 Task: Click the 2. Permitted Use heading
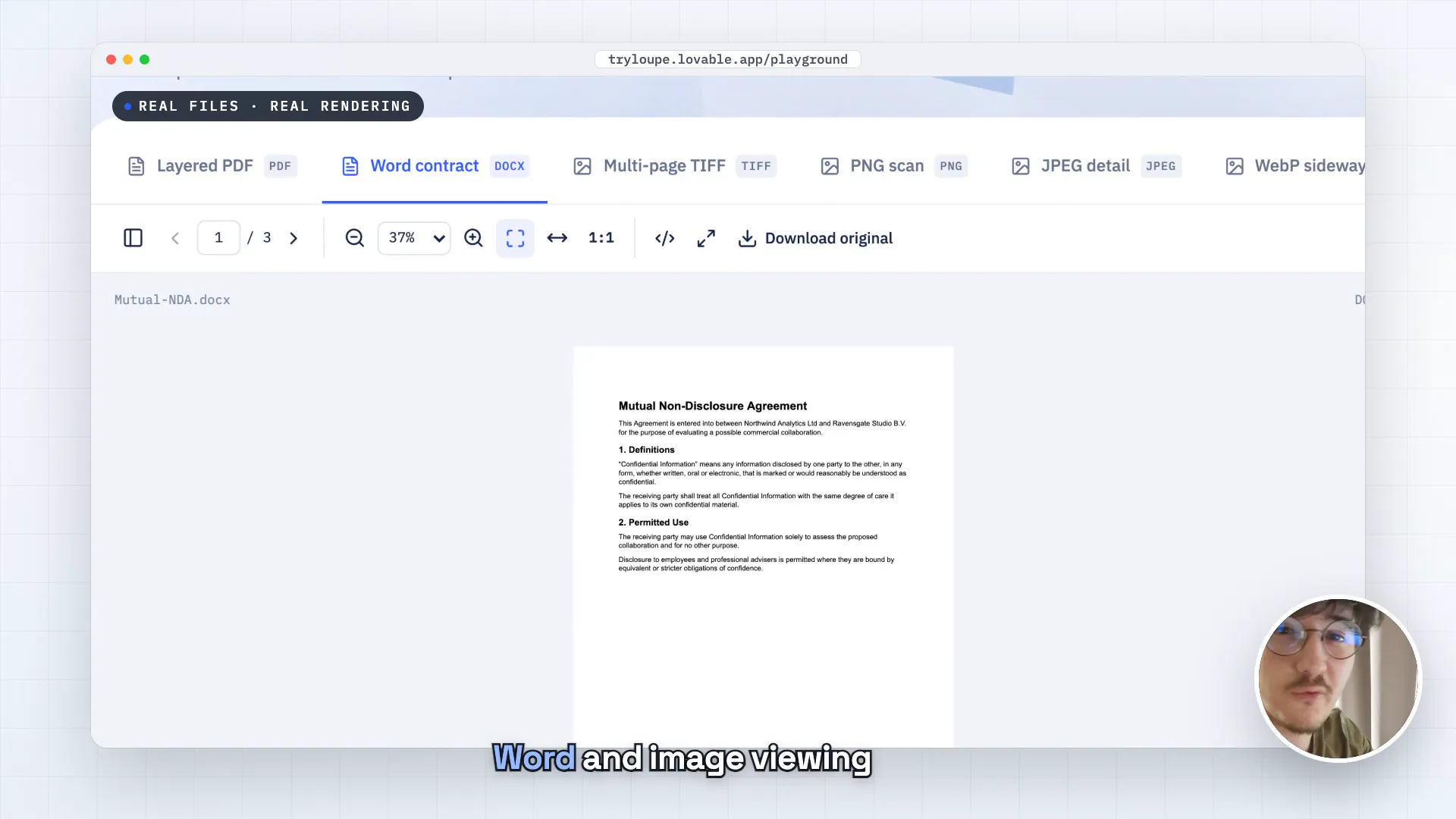click(x=654, y=522)
